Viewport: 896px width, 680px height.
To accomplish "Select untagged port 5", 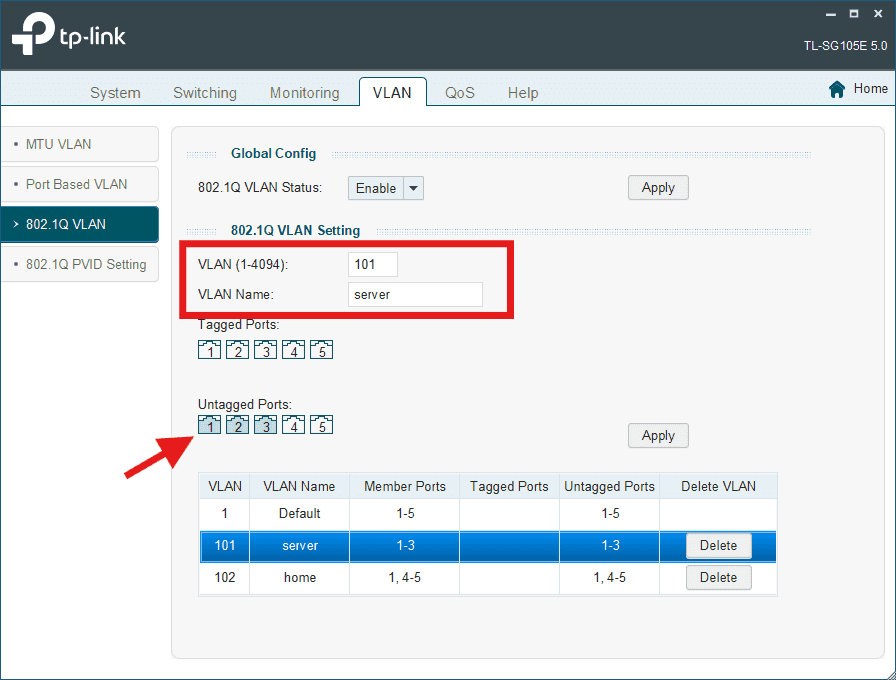I will (321, 424).
